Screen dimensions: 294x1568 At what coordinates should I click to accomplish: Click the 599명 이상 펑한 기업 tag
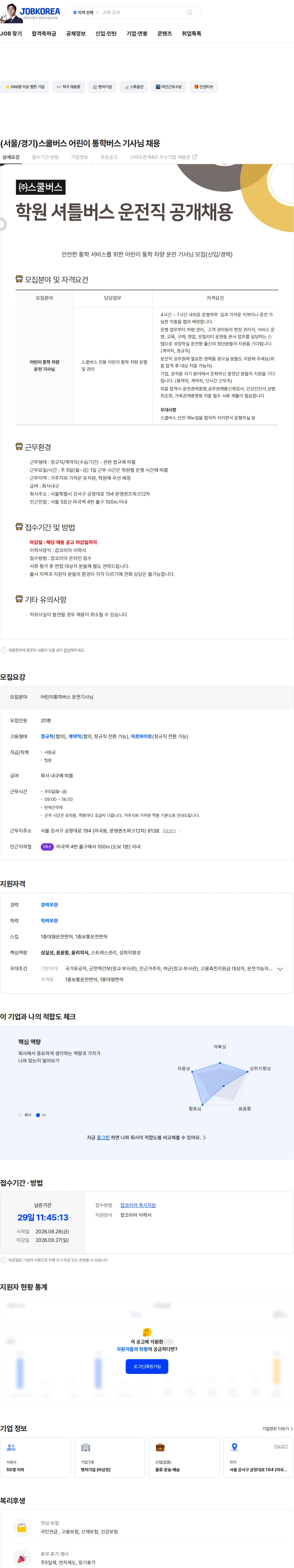pos(24,87)
